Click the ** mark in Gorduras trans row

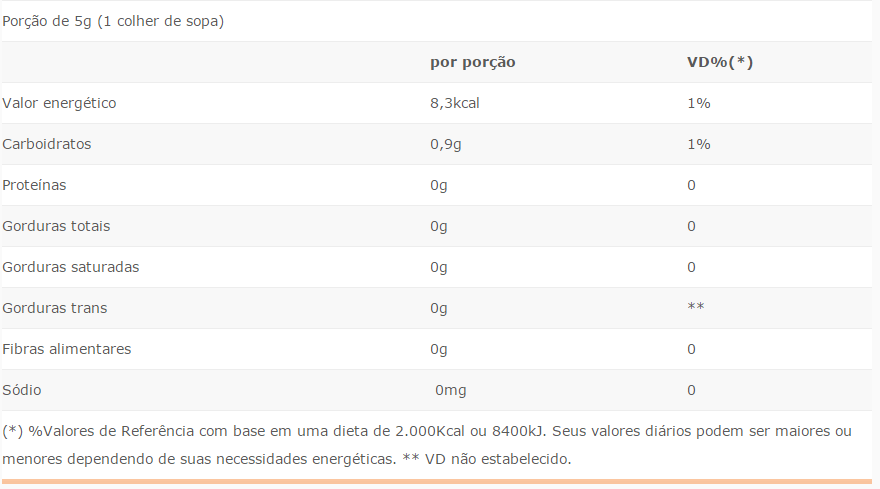click(x=695, y=307)
